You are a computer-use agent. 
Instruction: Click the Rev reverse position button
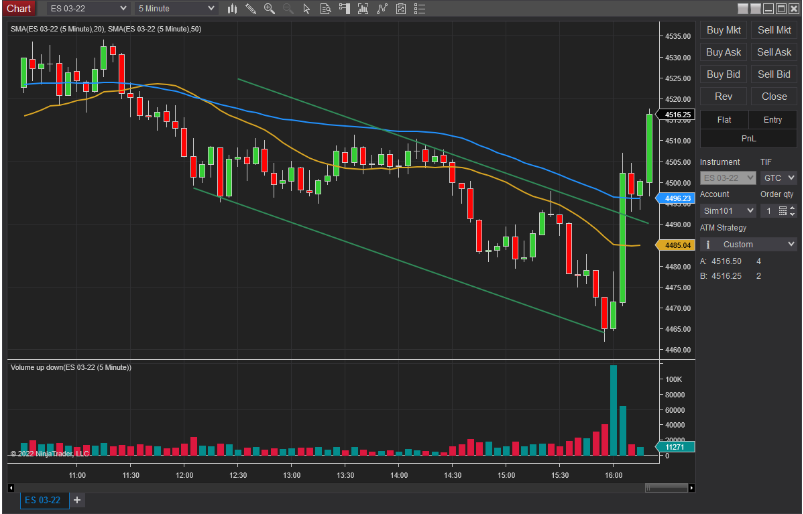pyautogui.click(x=723, y=97)
